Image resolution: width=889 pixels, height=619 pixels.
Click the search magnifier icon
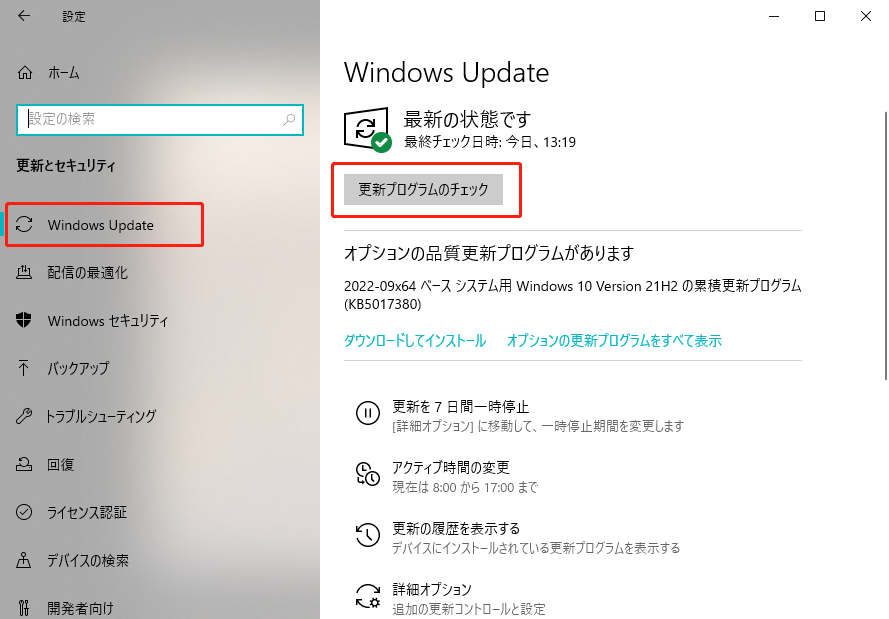pyautogui.click(x=289, y=120)
